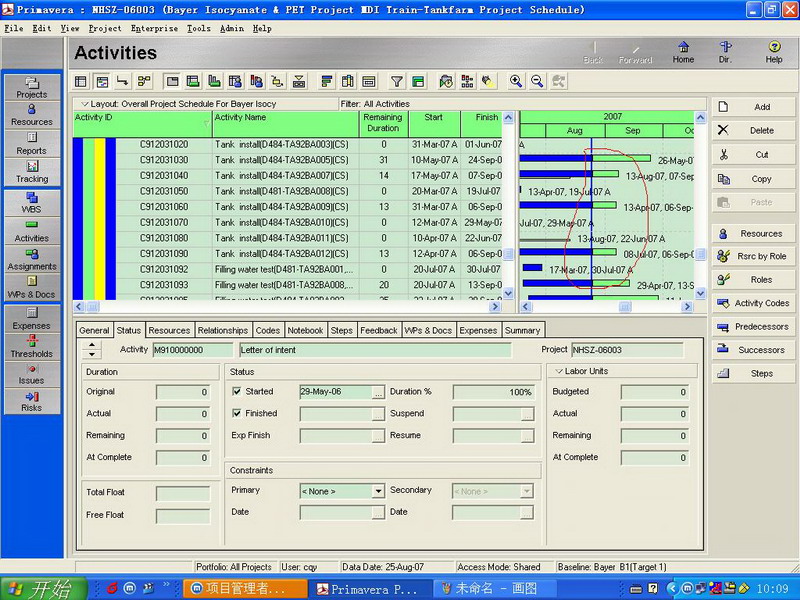Open Expenses from left sidebar

point(32,319)
